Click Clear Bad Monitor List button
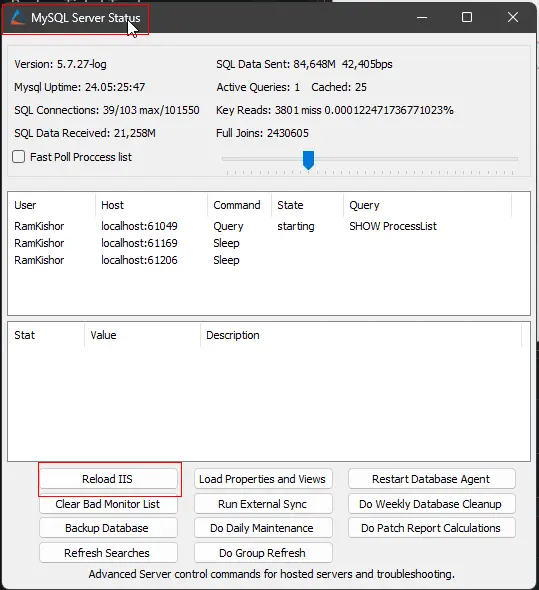Viewport: 539px width, 590px height. [108, 504]
